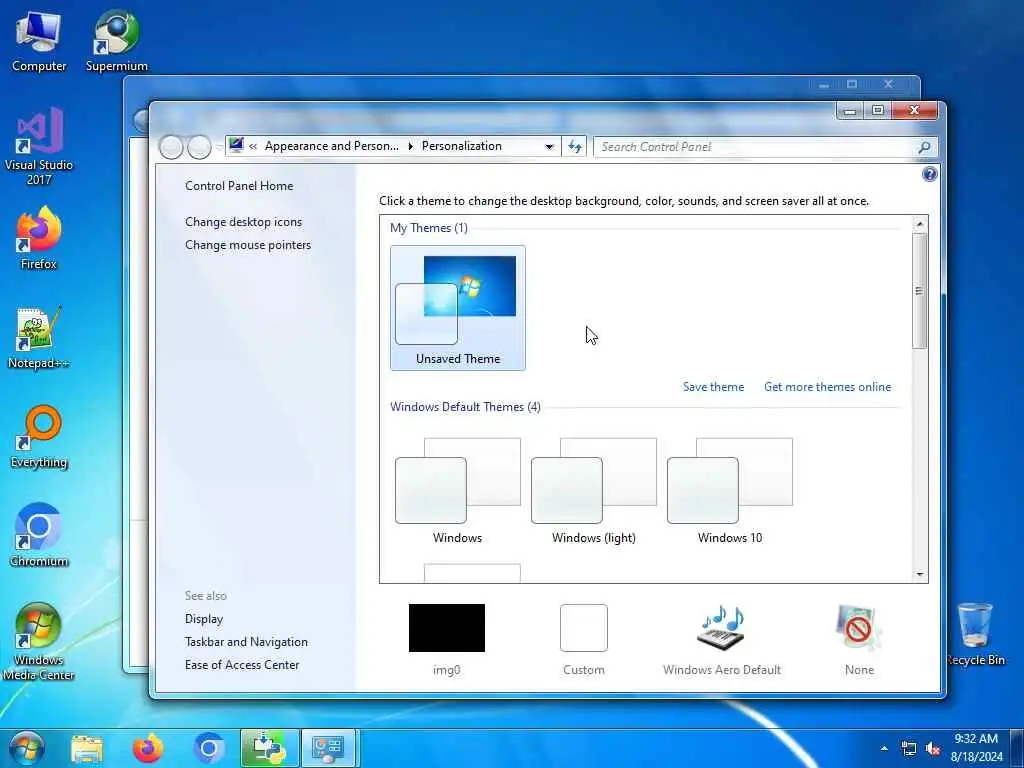This screenshot has height=768, width=1024.
Task: Open File Explorer from the taskbar
Action: click(x=87, y=748)
